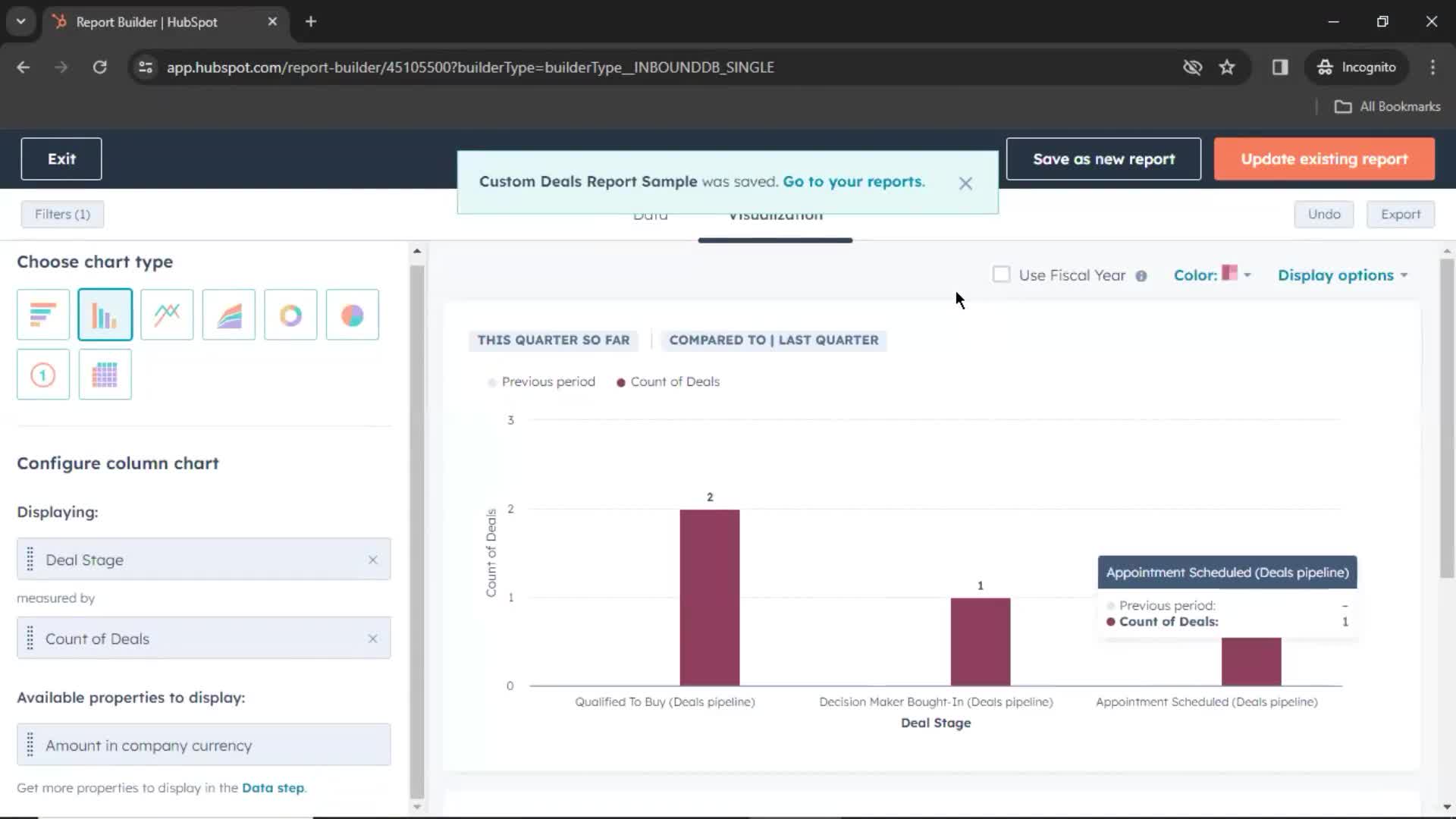
Task: Open the Data step link
Action: coord(273,788)
